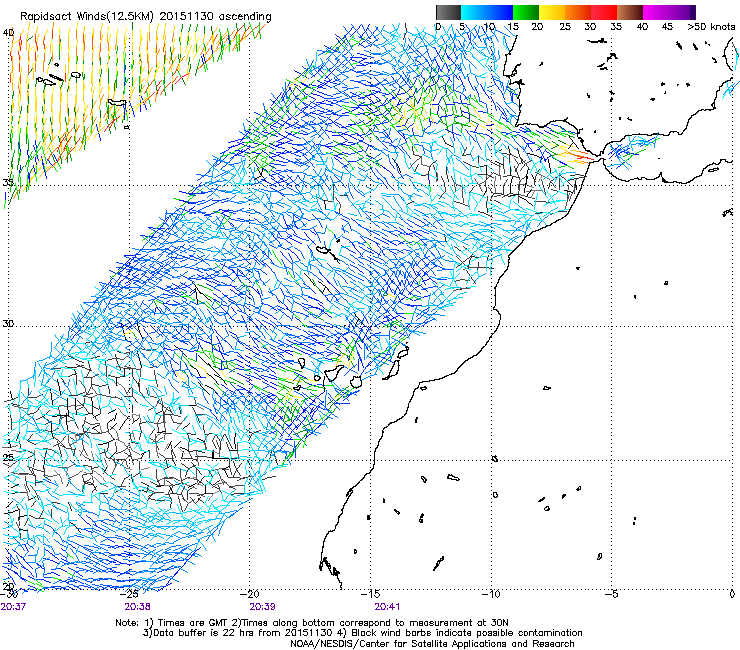Click the longitude -10 axis label
Screen dimensions: 740x650
[491, 594]
